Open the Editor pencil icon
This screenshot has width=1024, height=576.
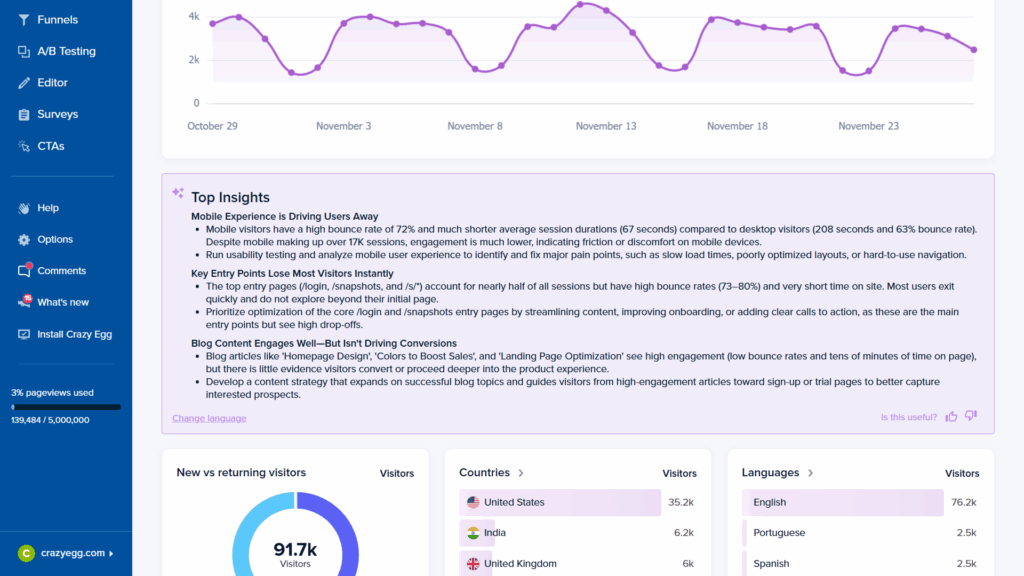[x=24, y=83]
